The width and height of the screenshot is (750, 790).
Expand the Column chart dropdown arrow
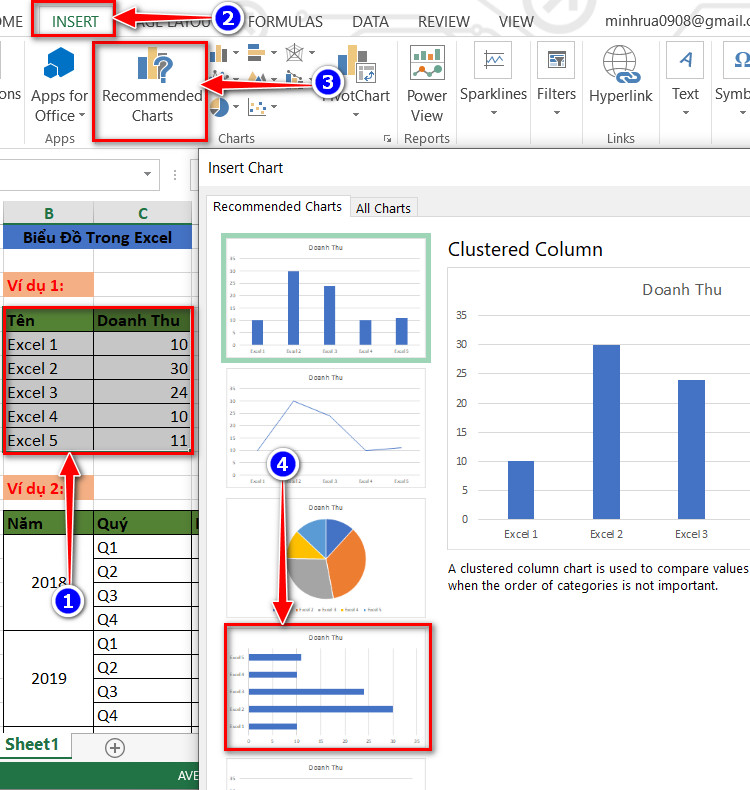pos(235,52)
